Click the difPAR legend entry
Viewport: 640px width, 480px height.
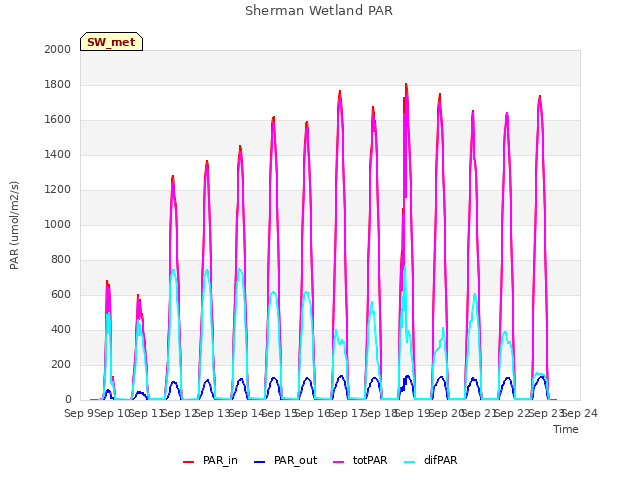(431, 460)
